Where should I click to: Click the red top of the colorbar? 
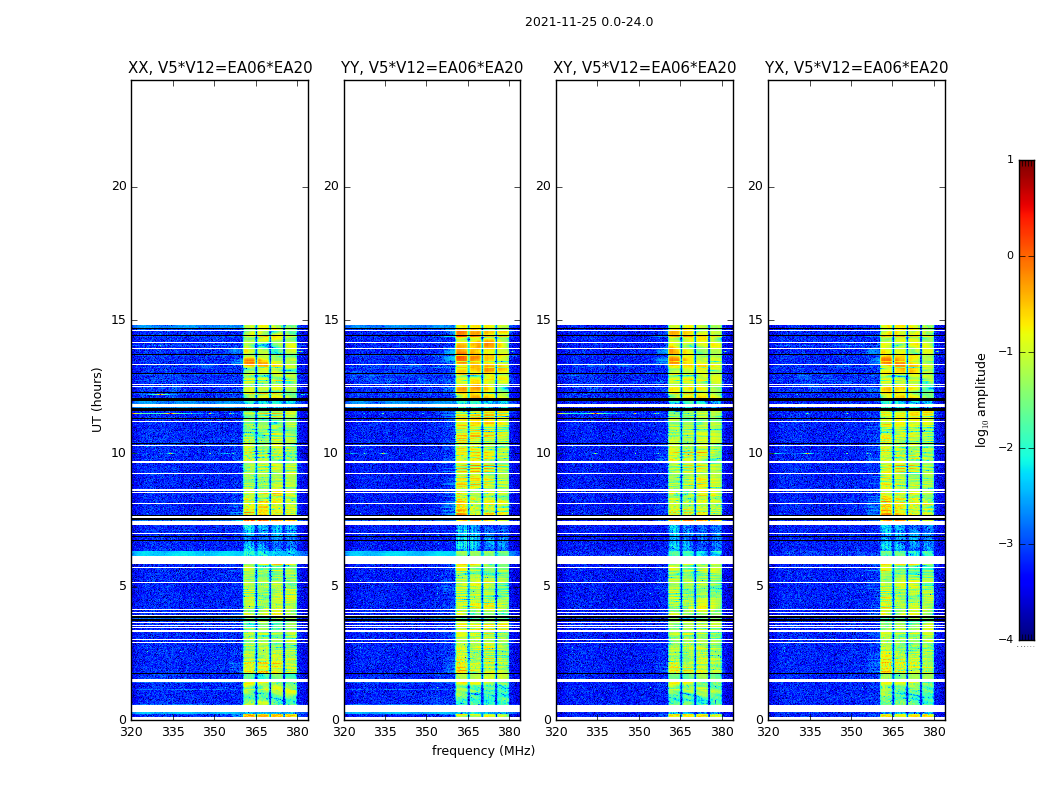point(1027,167)
